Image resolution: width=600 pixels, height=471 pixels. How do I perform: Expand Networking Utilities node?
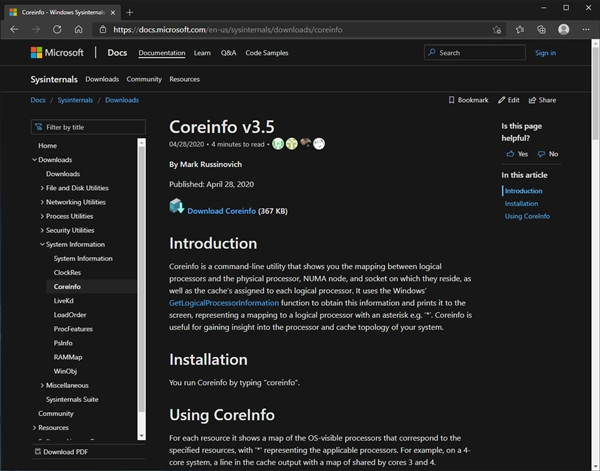pos(42,202)
